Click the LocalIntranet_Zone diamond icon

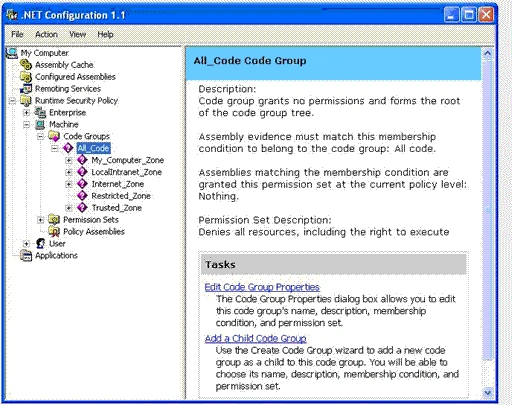click(82, 172)
